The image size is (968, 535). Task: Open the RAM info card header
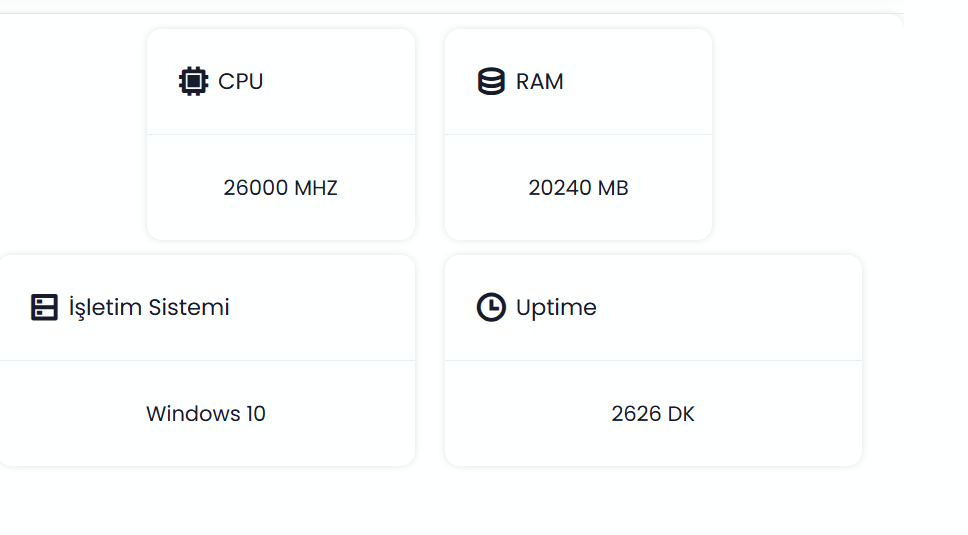pos(578,81)
